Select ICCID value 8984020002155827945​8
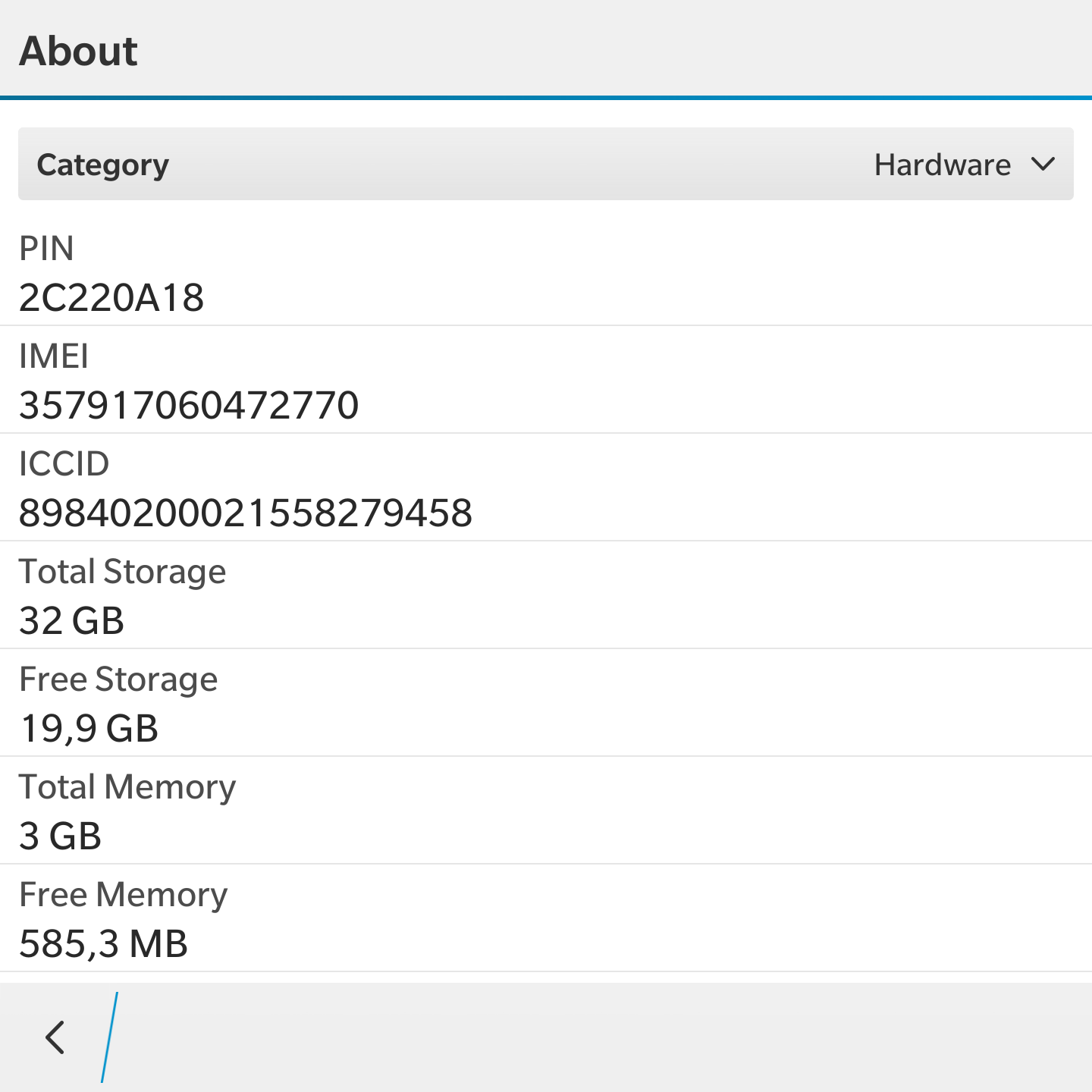The width and height of the screenshot is (1092, 1092). [x=246, y=513]
